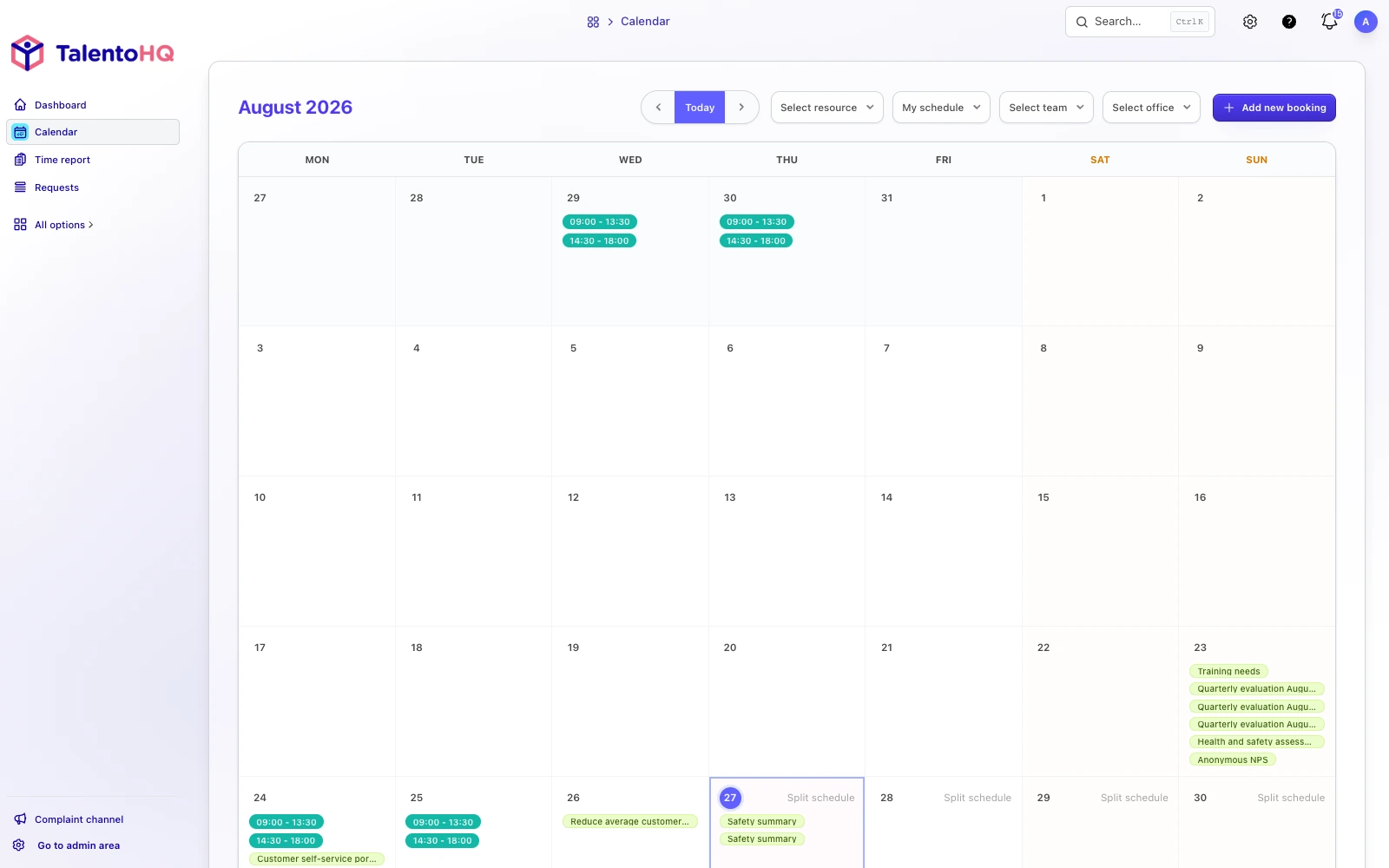1389x868 pixels.
Task: Click the breadcrumb apps grid icon
Action: pyautogui.click(x=593, y=22)
